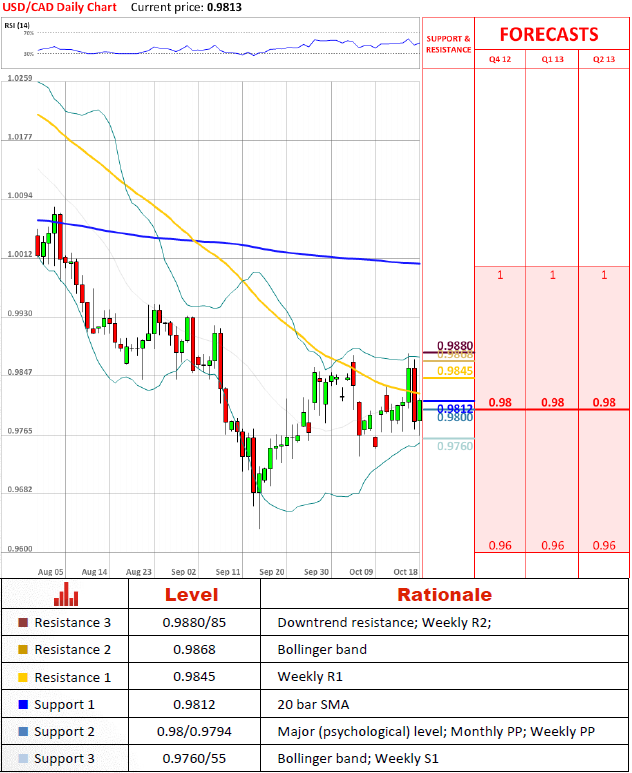Click the 0.9845 price level label
632x773 pixels.
point(454,371)
